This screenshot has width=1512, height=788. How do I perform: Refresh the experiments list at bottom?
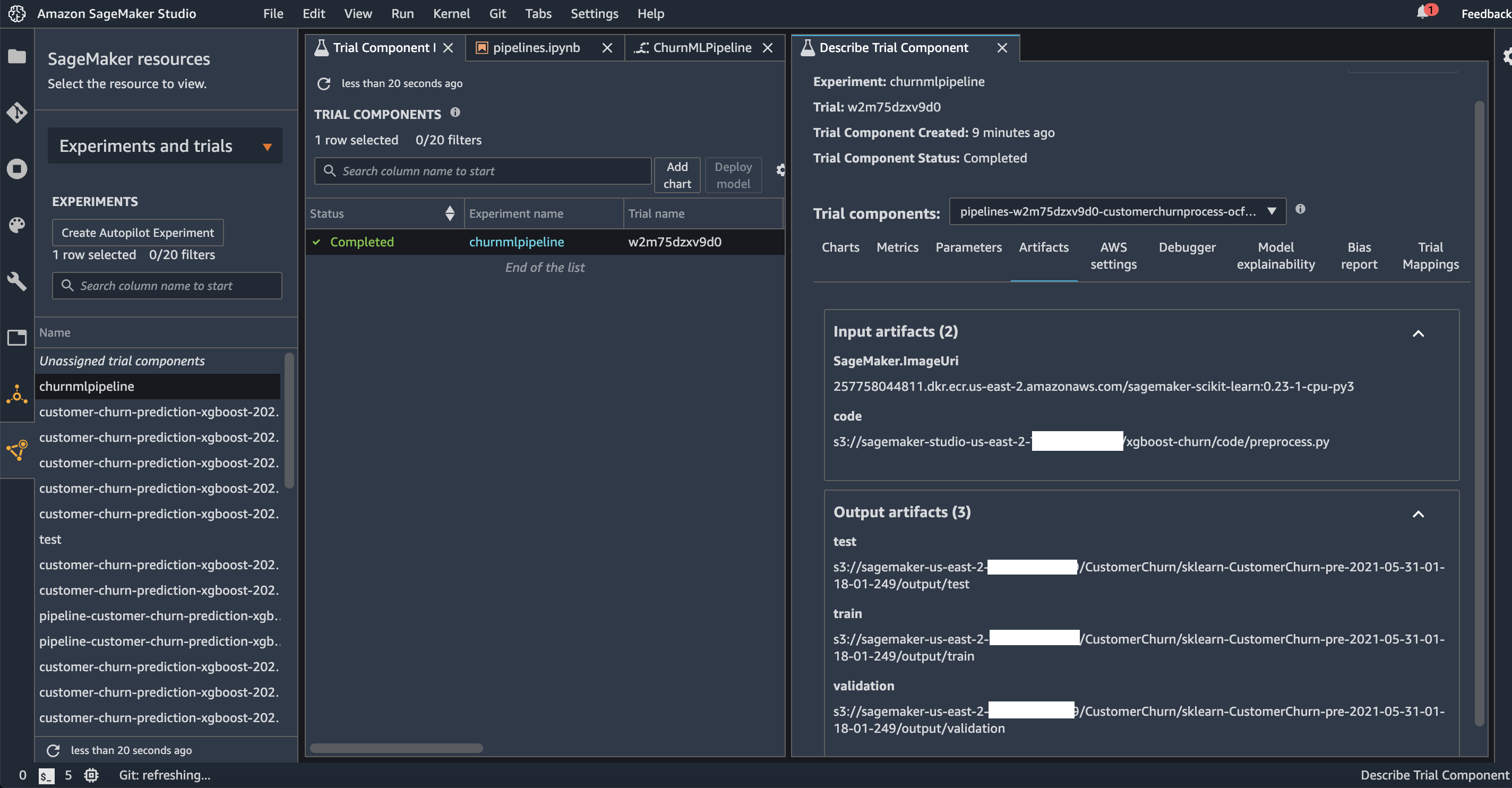(x=53, y=750)
